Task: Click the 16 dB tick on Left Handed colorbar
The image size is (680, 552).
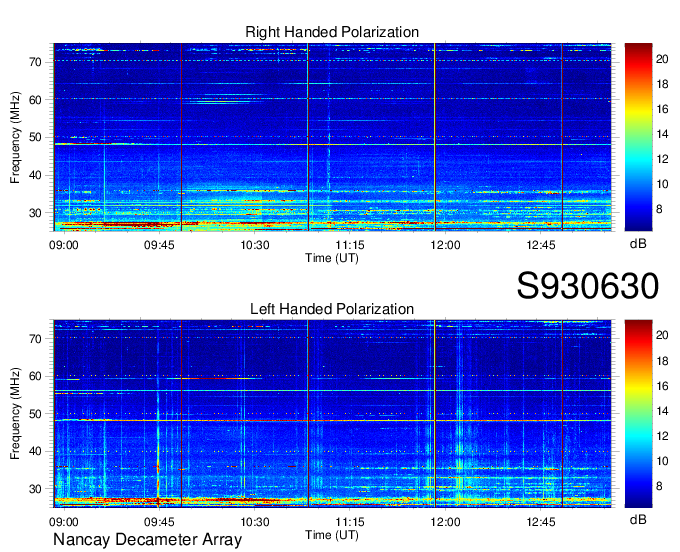Action: tap(662, 385)
